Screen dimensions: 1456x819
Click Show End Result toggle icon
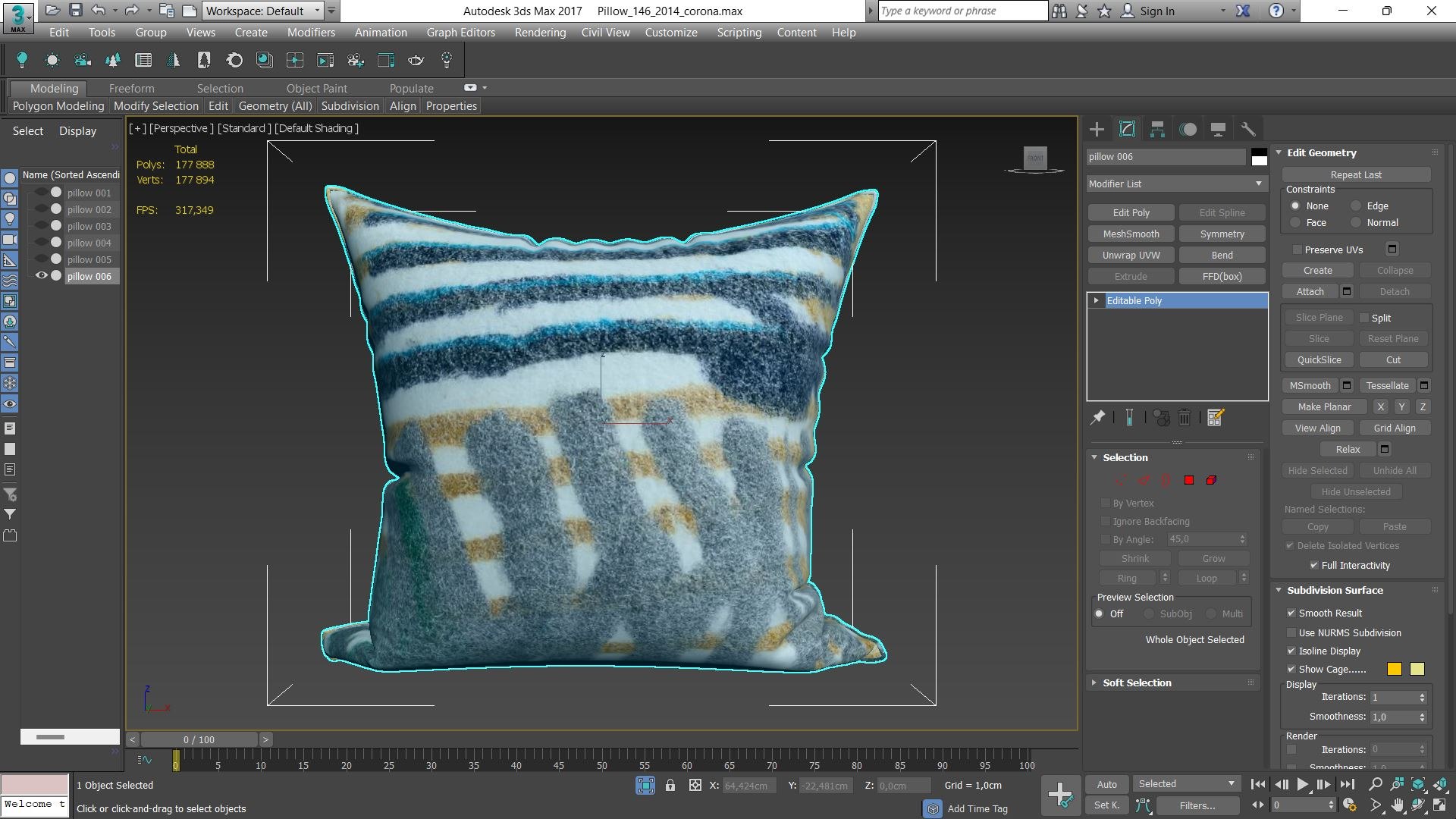pos(1129,417)
